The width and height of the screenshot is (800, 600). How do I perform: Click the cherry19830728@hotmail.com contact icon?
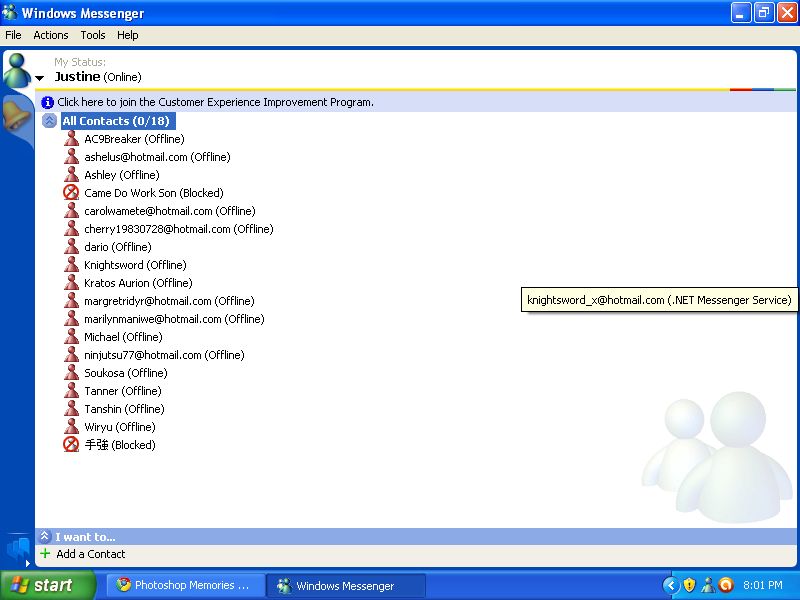click(71, 229)
